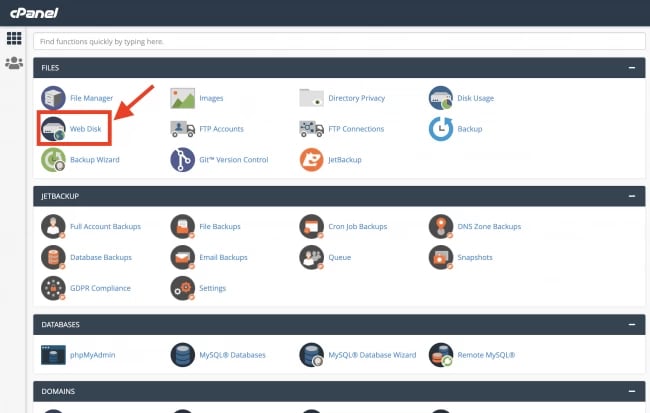
Task: Open the Remote MySQL® link
Action: (486, 355)
